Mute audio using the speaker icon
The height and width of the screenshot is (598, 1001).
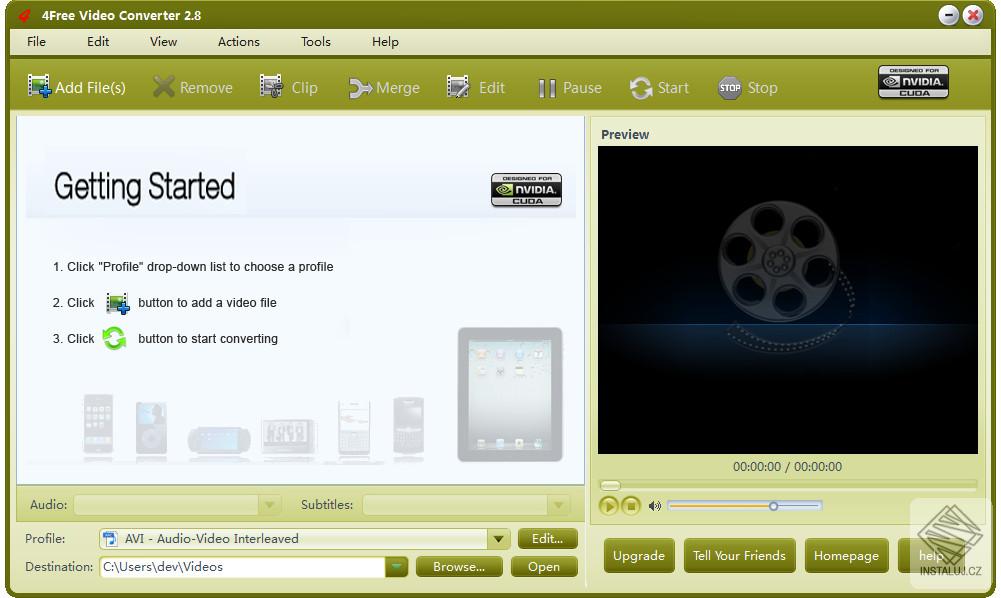pos(655,506)
